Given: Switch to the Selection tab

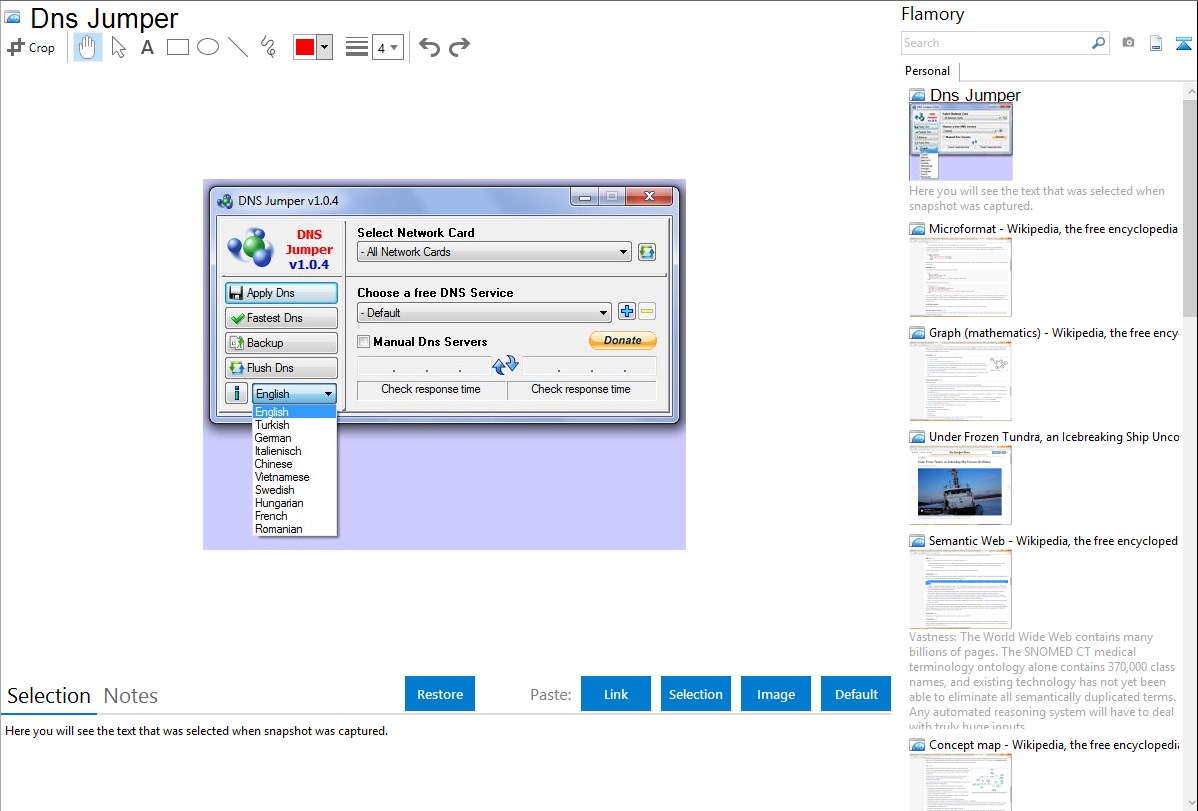Looking at the screenshot, I should (x=49, y=696).
